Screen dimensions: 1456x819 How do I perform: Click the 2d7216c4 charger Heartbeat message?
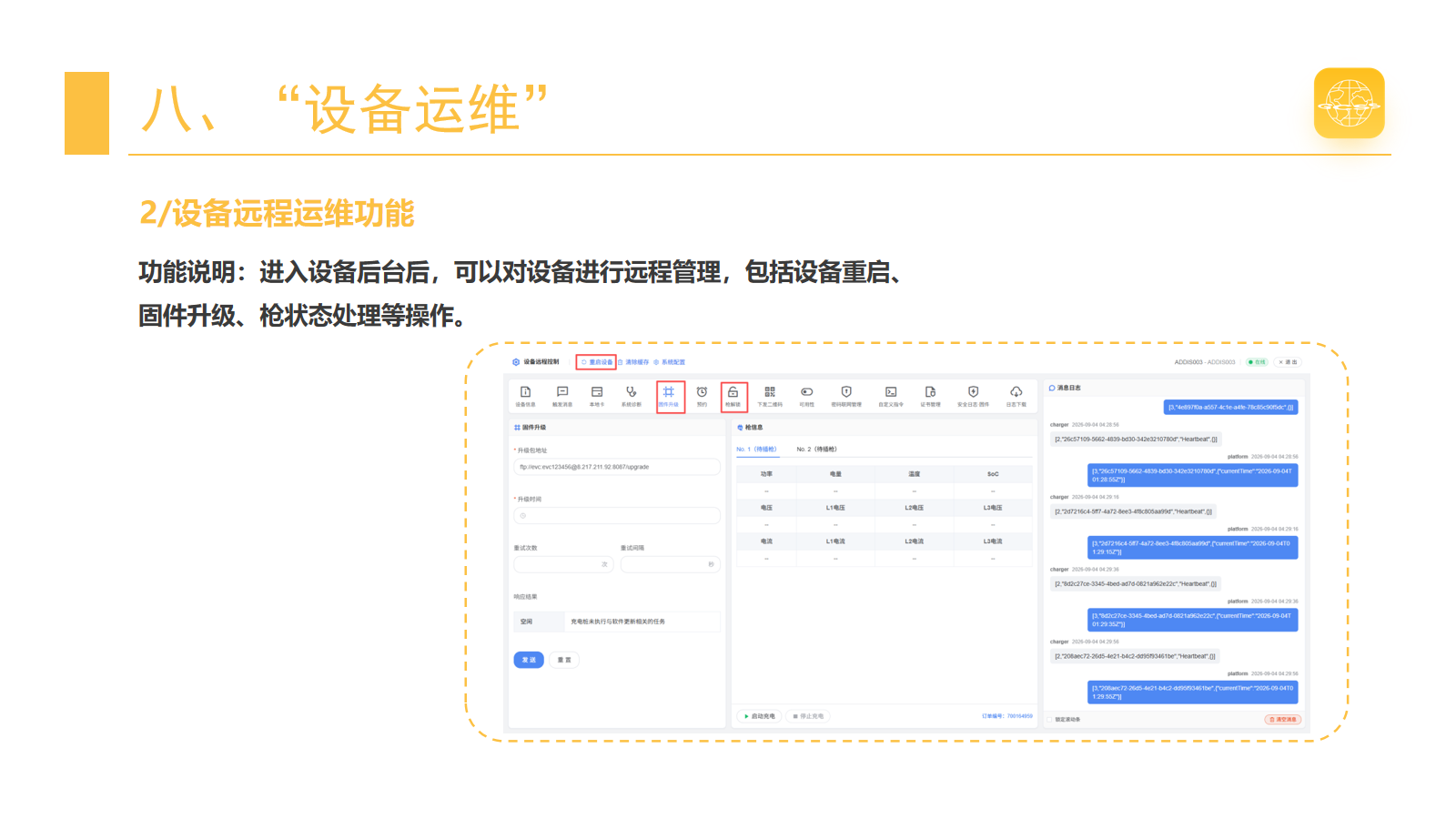tap(1133, 511)
